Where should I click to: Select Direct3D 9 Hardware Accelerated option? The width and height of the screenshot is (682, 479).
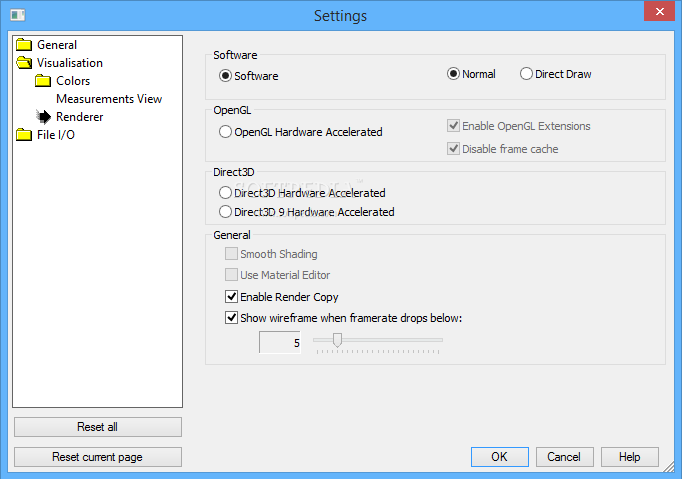225,212
